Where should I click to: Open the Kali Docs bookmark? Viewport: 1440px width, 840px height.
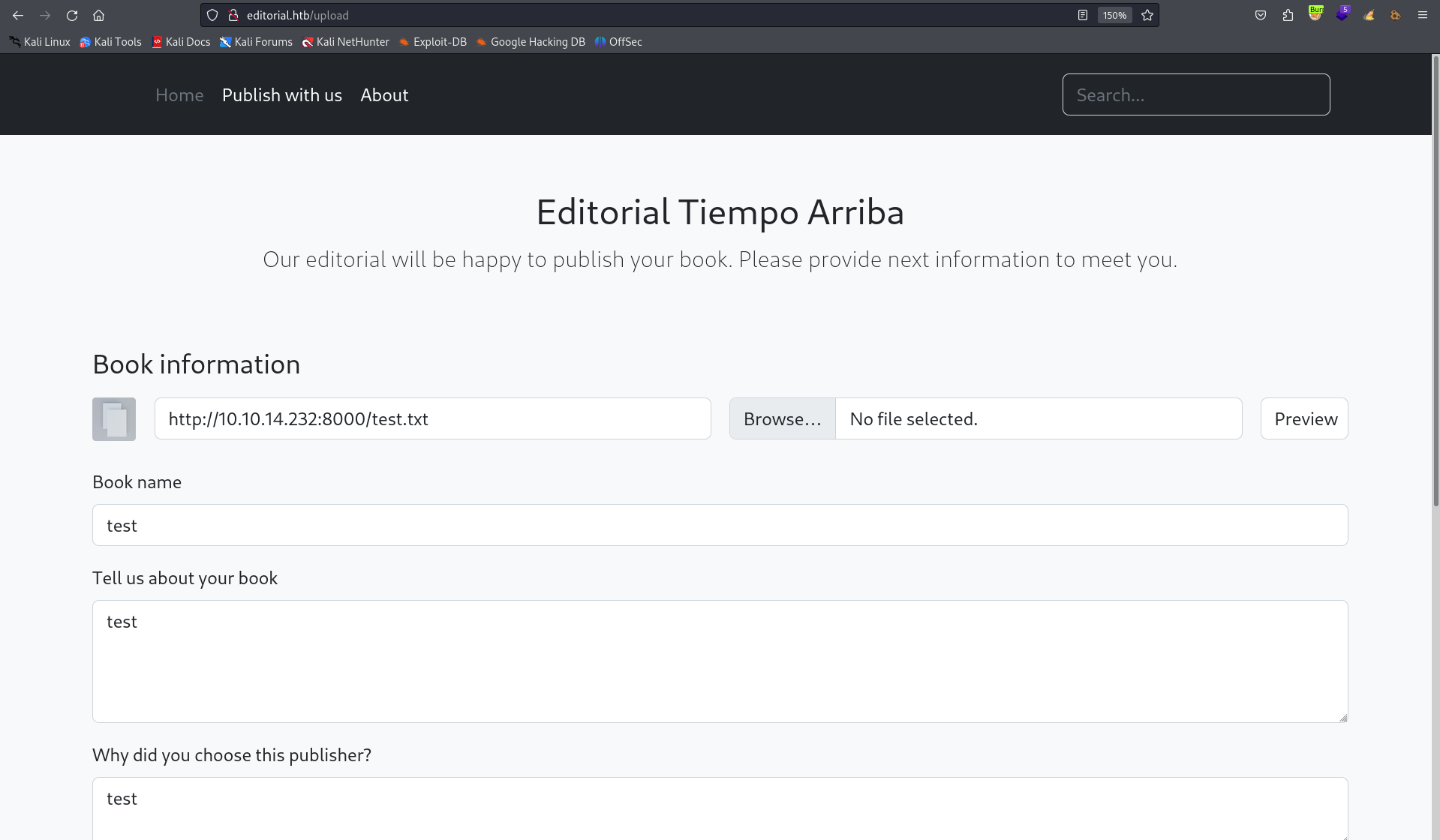pyautogui.click(x=181, y=42)
